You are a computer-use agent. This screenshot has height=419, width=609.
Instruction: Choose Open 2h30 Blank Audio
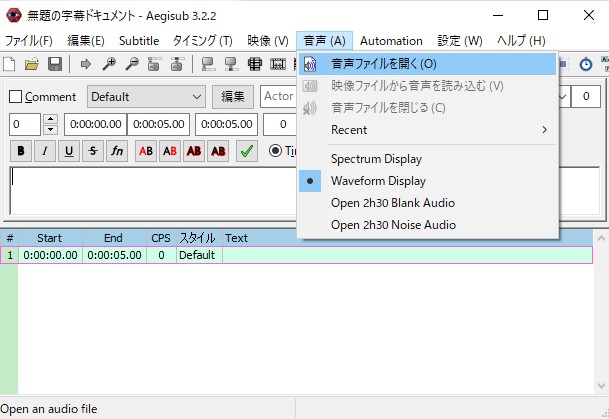coord(428,203)
